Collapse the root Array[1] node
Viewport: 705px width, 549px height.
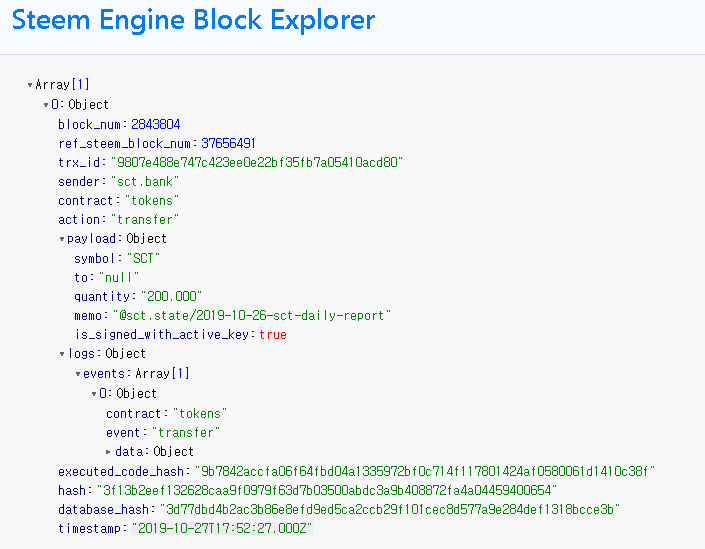pyautogui.click(x=31, y=85)
